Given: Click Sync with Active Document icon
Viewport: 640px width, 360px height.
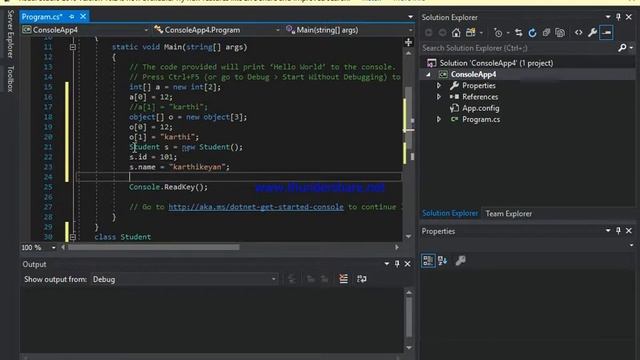Looking at the screenshot, I should (x=518, y=33).
